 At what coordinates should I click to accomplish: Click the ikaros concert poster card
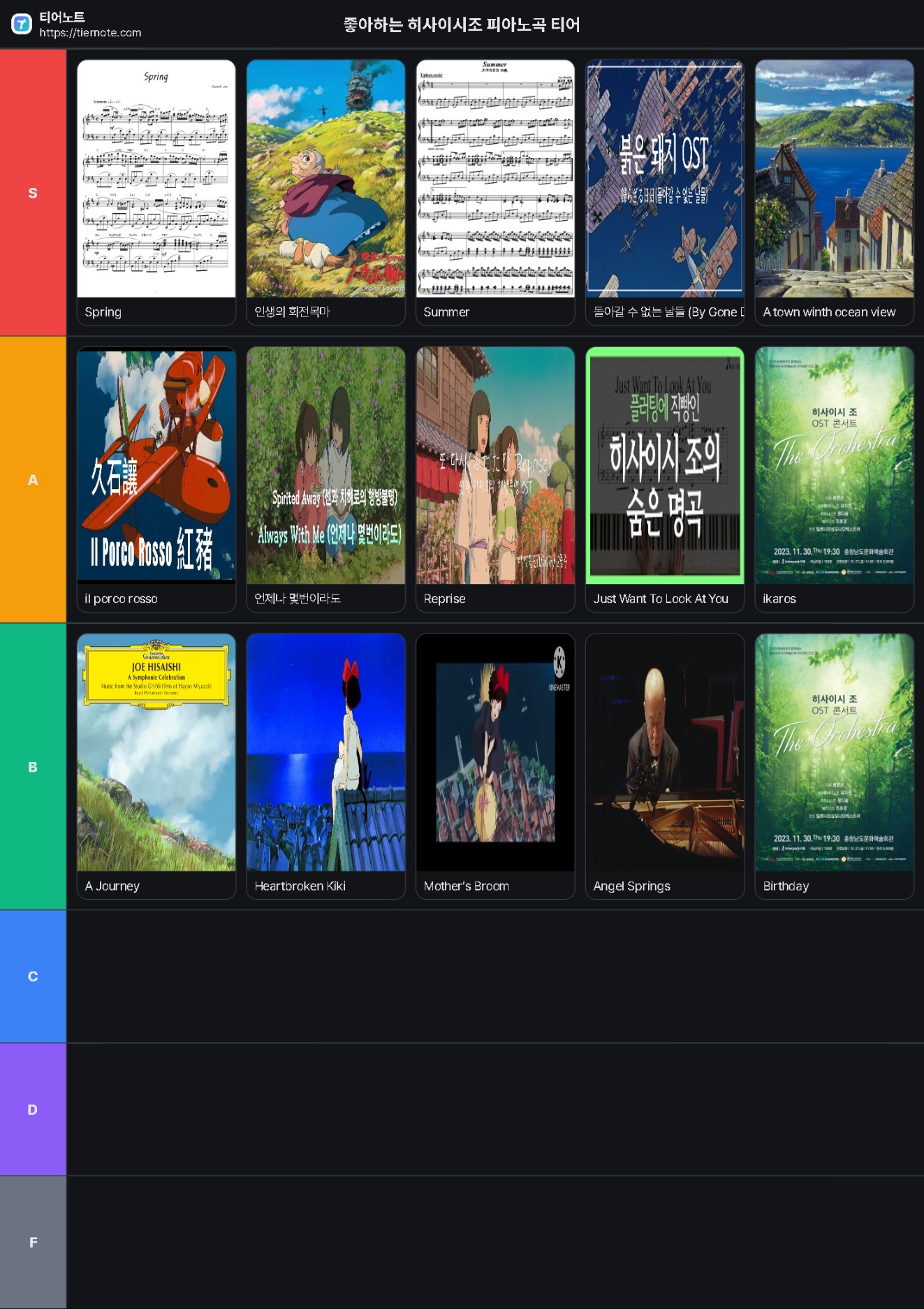(x=834, y=479)
